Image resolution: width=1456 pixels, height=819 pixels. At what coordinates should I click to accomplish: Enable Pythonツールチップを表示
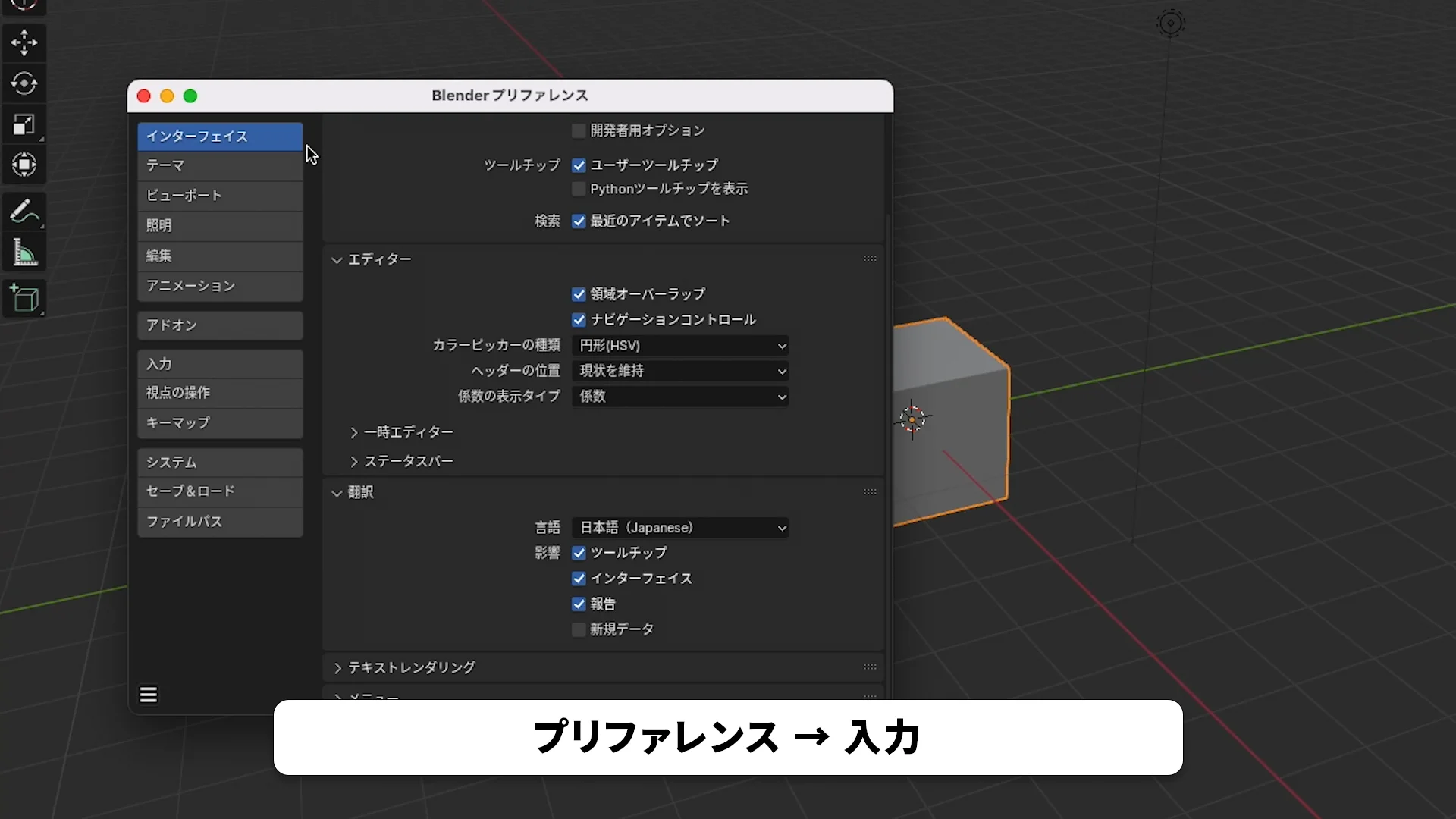579,189
